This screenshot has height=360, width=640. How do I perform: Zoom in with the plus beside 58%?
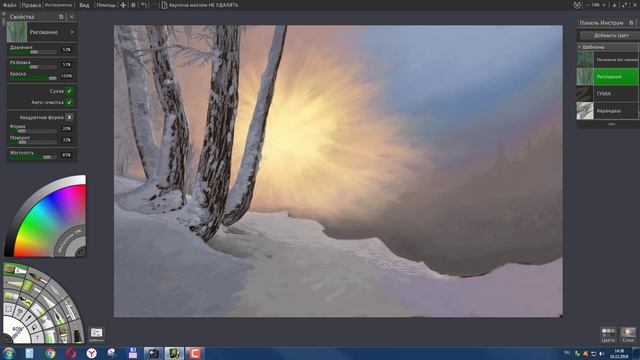[604, 5]
